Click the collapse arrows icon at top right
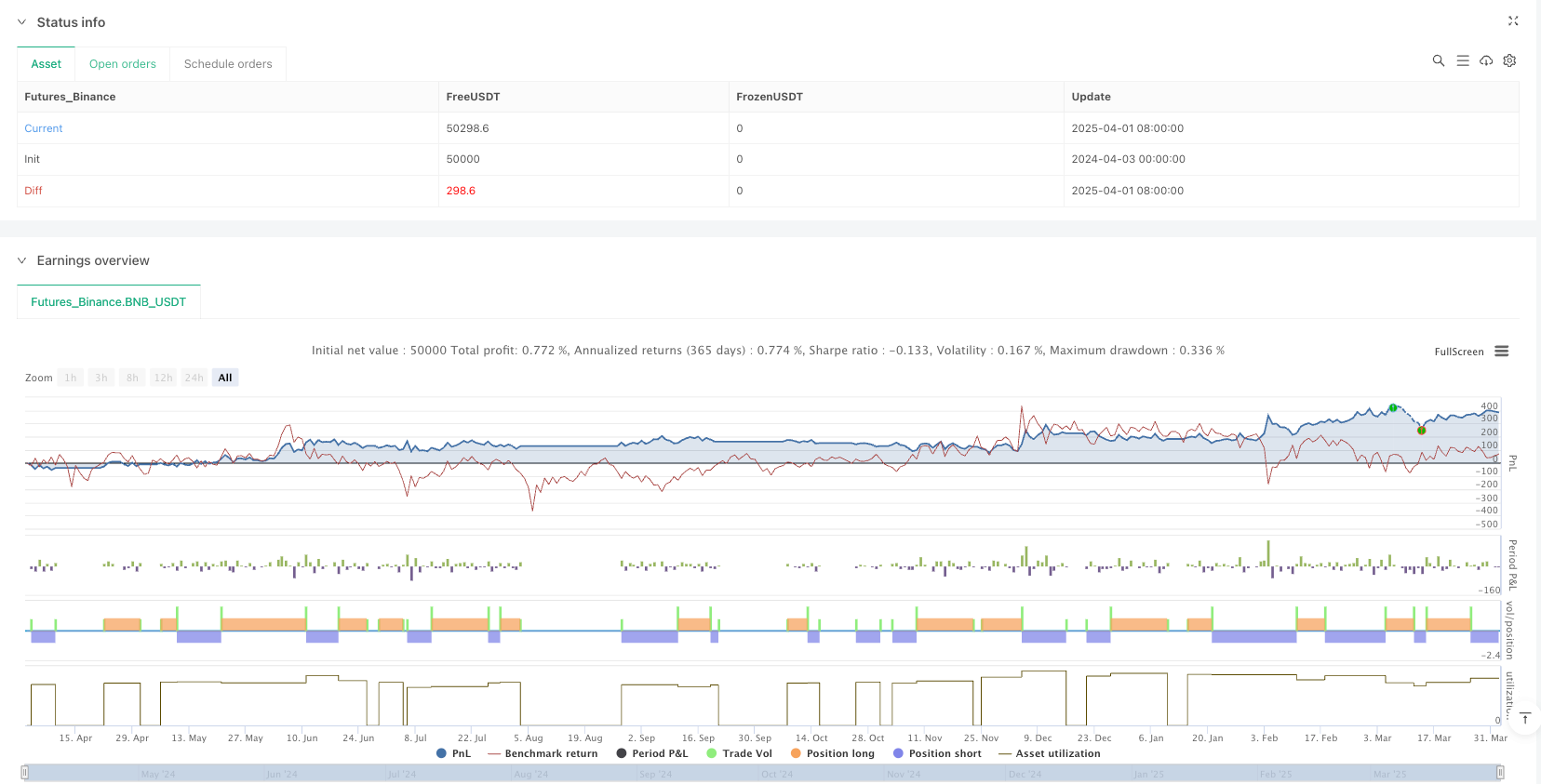The height and width of the screenshot is (784, 1541). pos(1512,20)
